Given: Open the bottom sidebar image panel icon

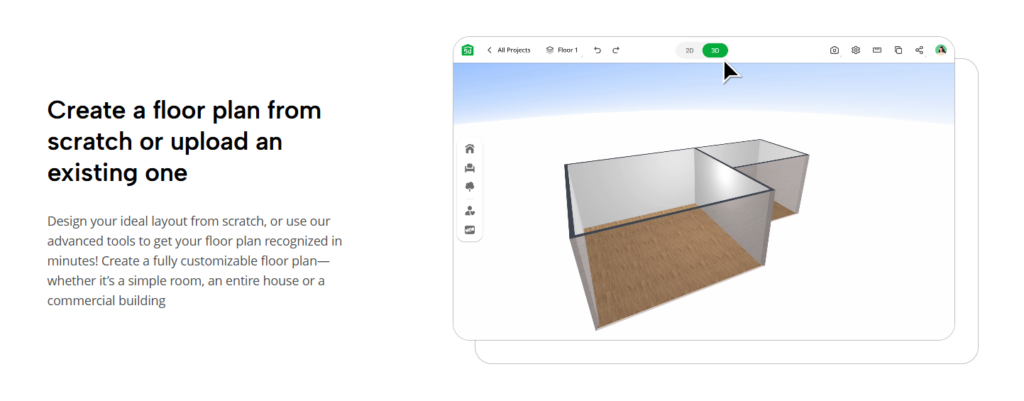Looking at the screenshot, I should [x=469, y=230].
